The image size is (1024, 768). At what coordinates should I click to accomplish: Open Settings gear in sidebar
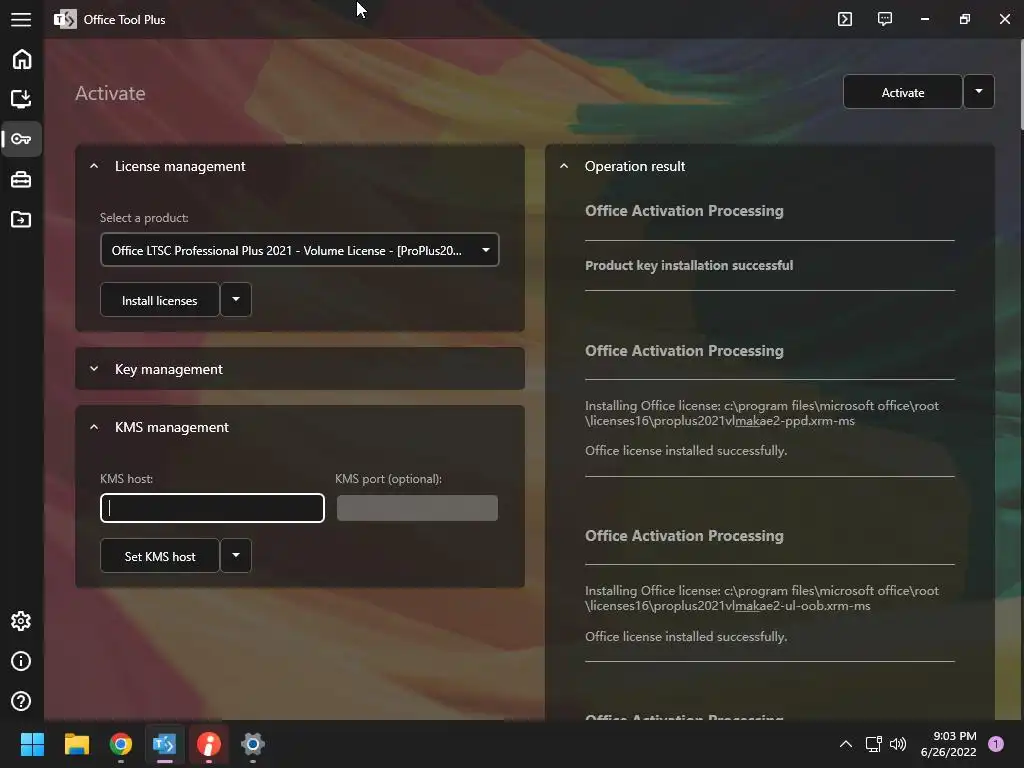point(22,621)
